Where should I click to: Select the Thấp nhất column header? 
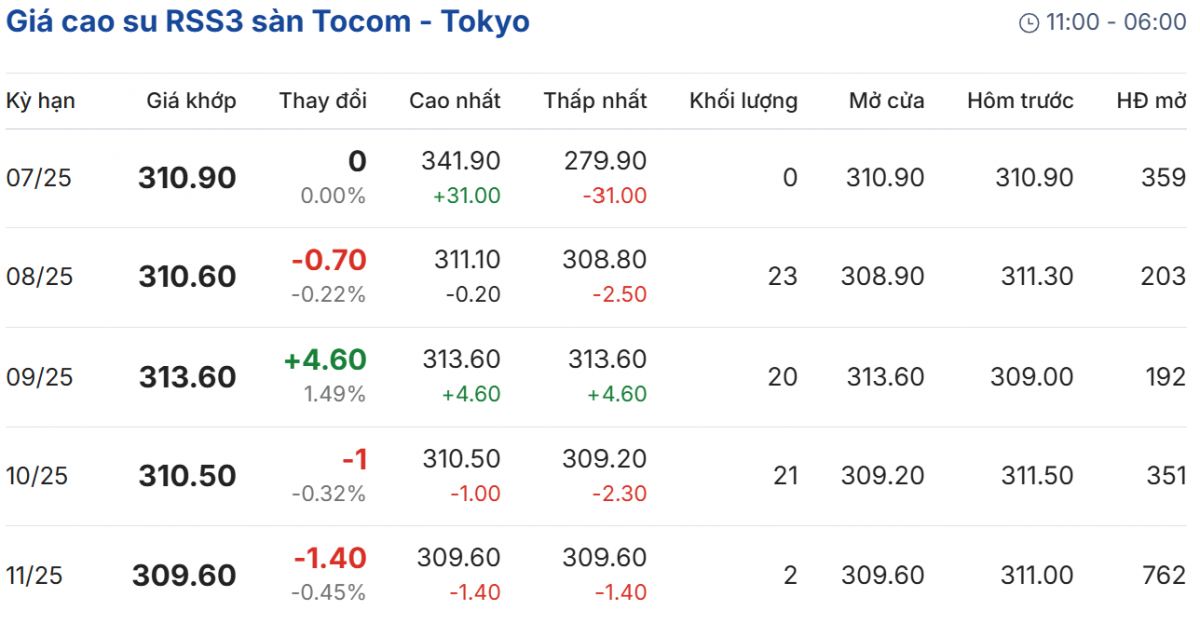[x=595, y=100]
